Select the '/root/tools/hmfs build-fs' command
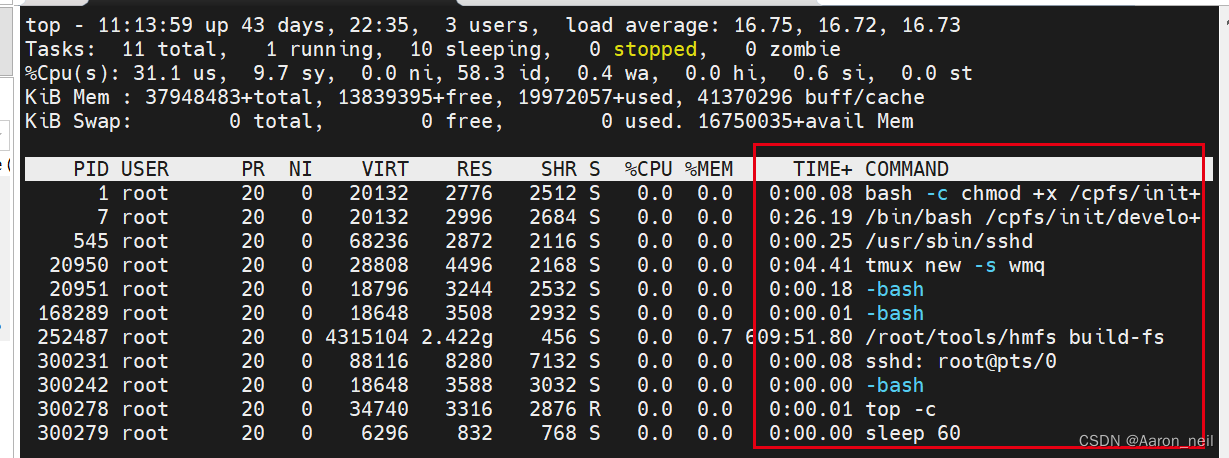 (1015, 337)
